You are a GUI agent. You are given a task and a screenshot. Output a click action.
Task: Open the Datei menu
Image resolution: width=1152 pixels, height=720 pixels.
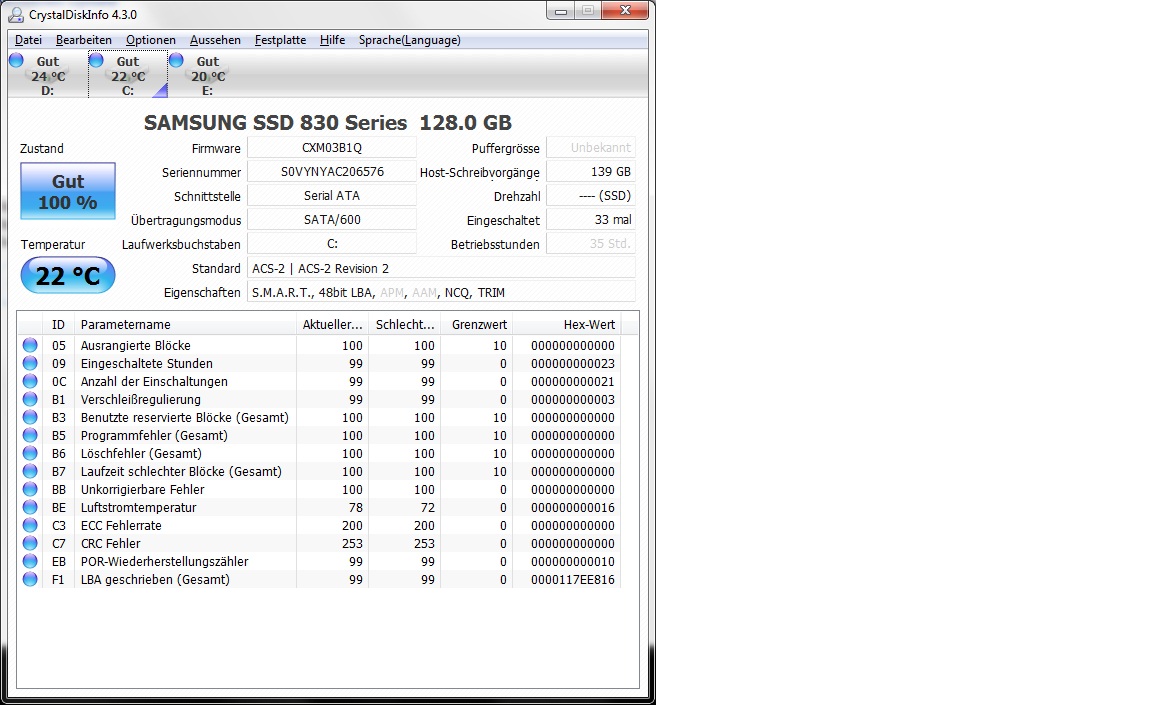click(x=28, y=40)
